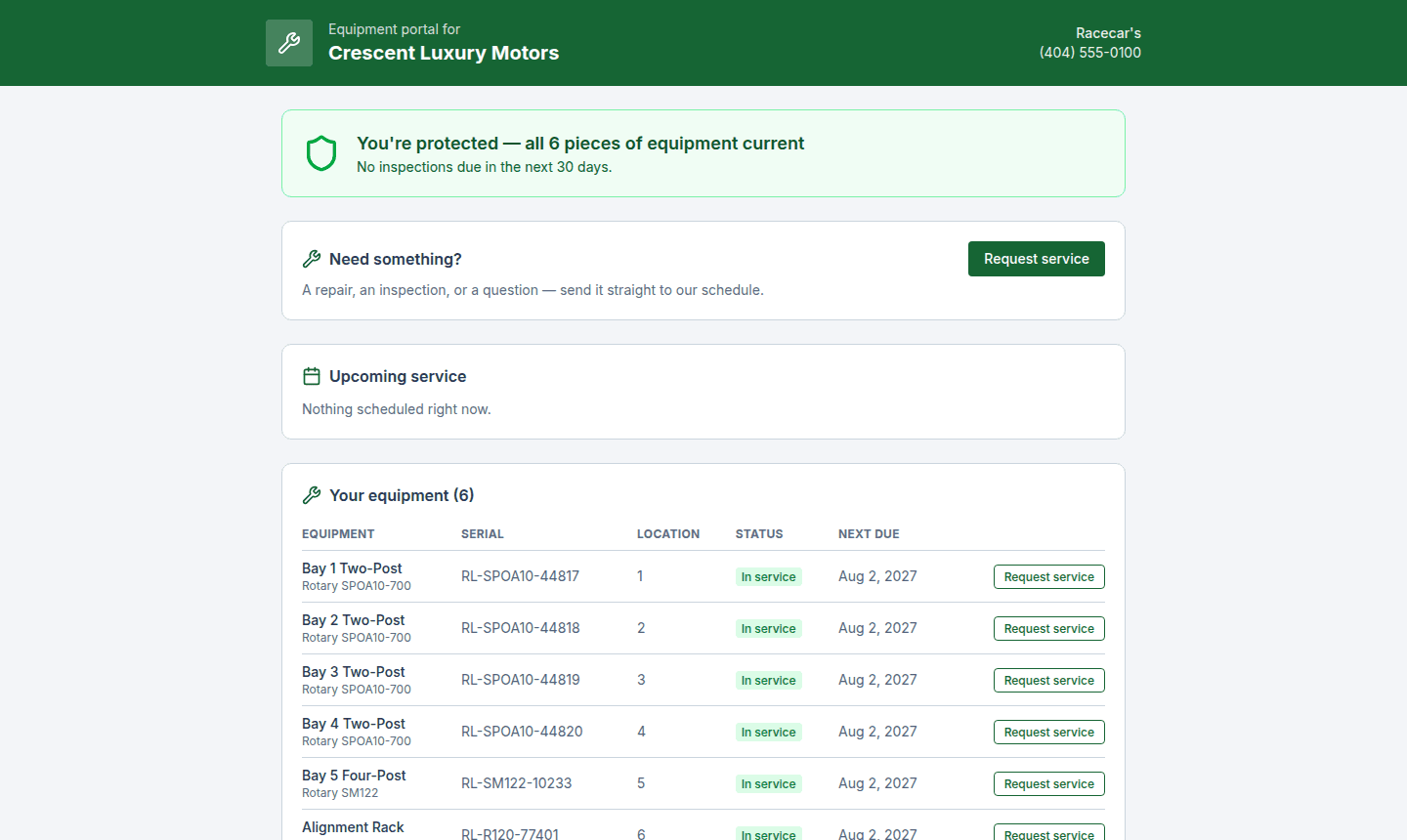Click In service badge for Bay 1
The height and width of the screenshot is (840, 1407).
(769, 577)
